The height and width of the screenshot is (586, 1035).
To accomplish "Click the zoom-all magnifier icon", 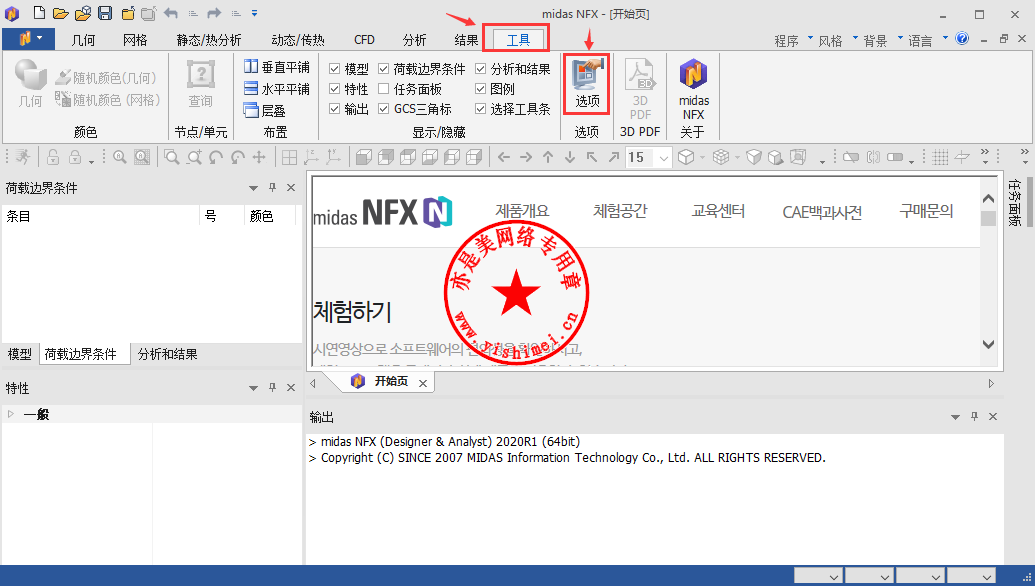I will tap(119, 157).
